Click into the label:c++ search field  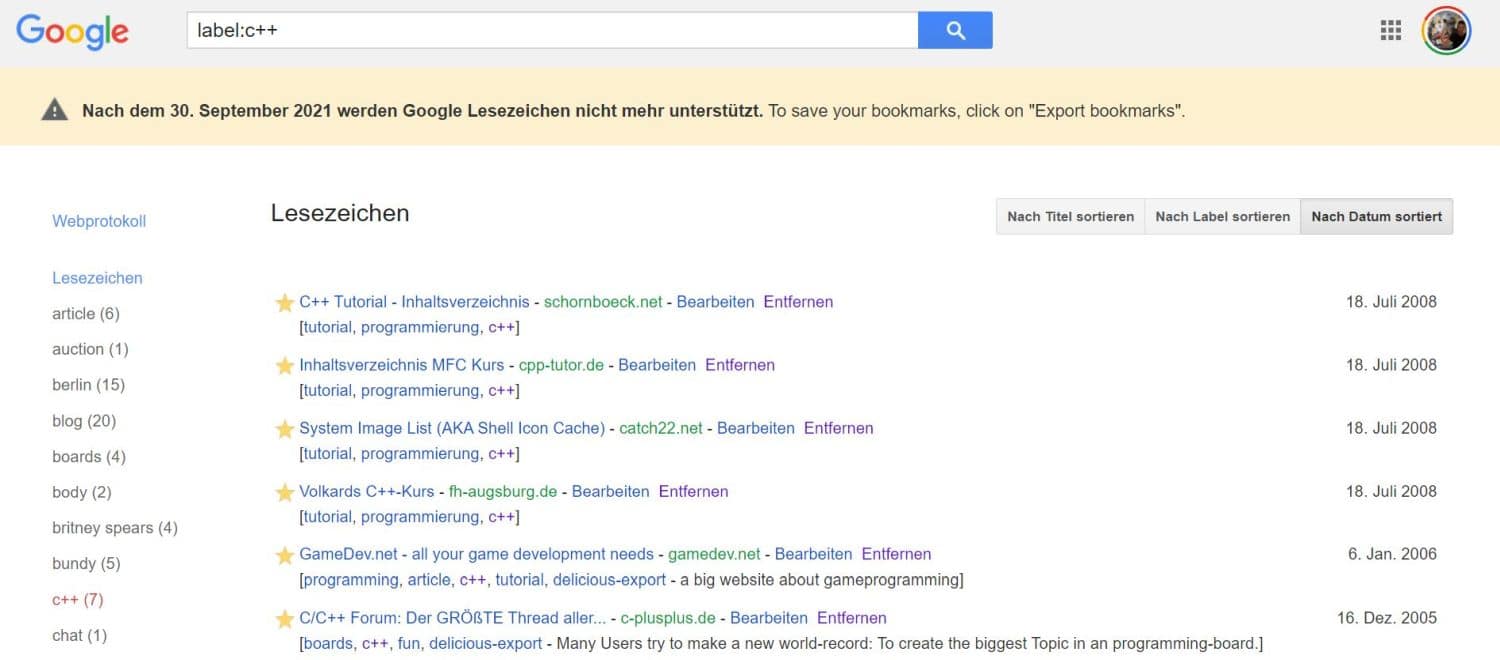(550, 30)
